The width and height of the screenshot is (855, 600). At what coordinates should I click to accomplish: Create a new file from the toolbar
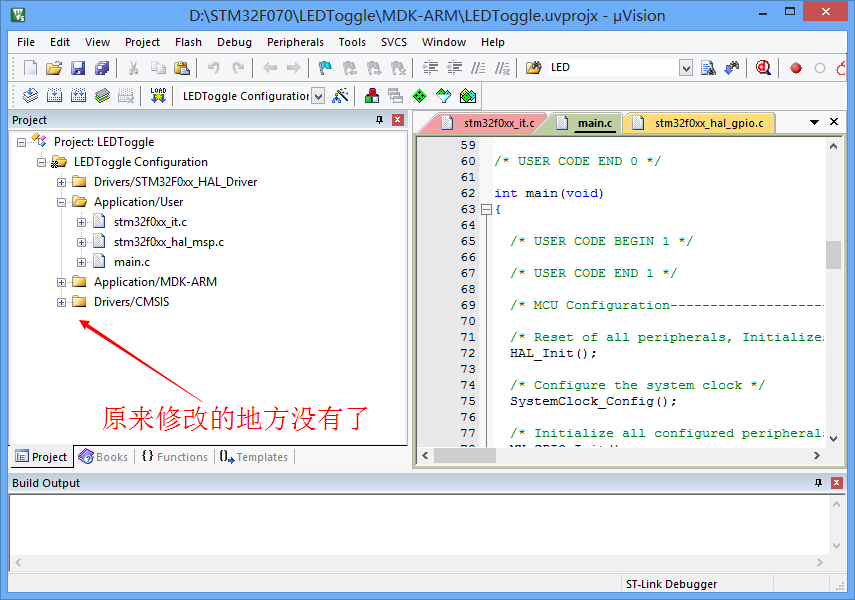[31, 68]
